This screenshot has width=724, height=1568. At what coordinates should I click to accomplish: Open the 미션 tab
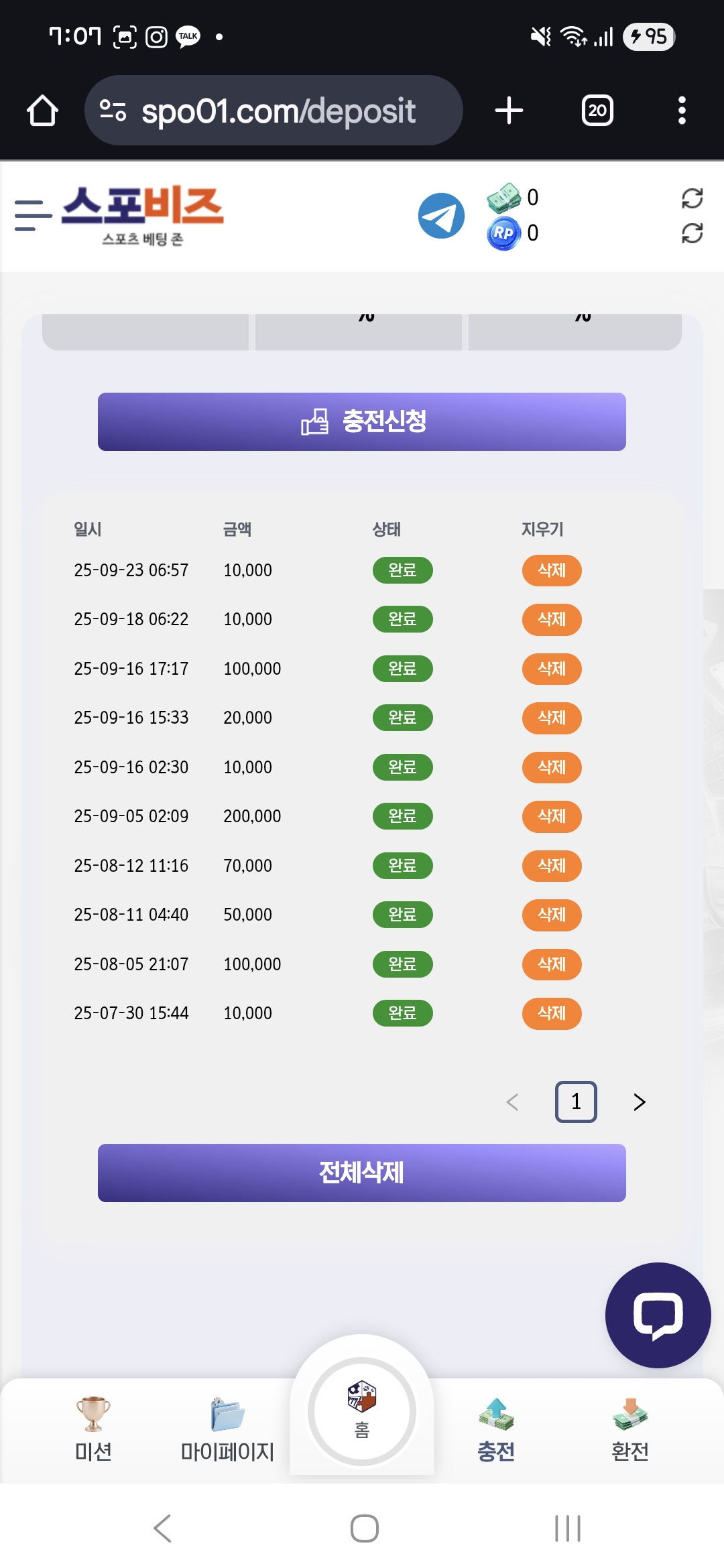[93, 1429]
